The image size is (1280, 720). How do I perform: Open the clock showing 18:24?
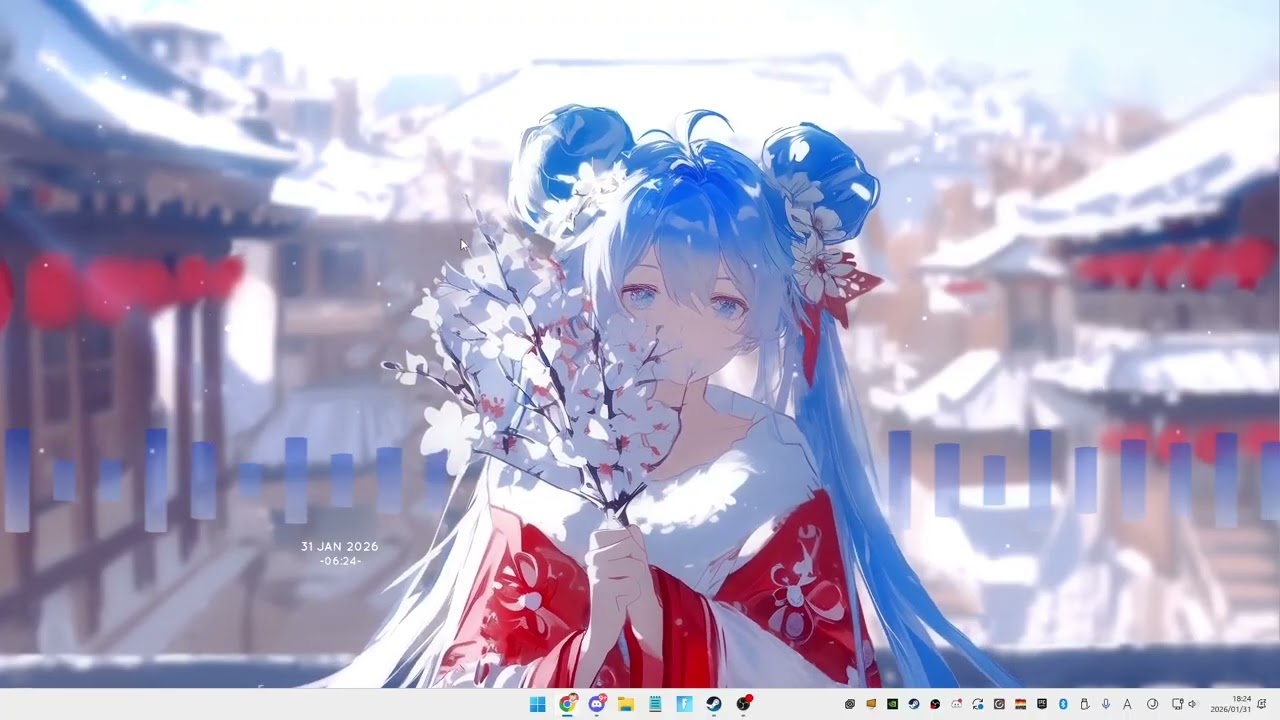(1231, 704)
